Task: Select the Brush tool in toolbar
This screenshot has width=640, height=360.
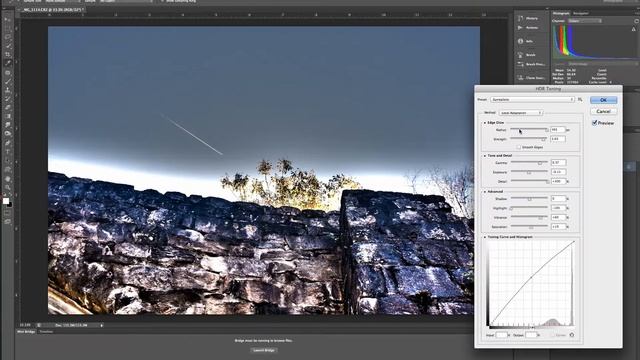Action: [7, 81]
